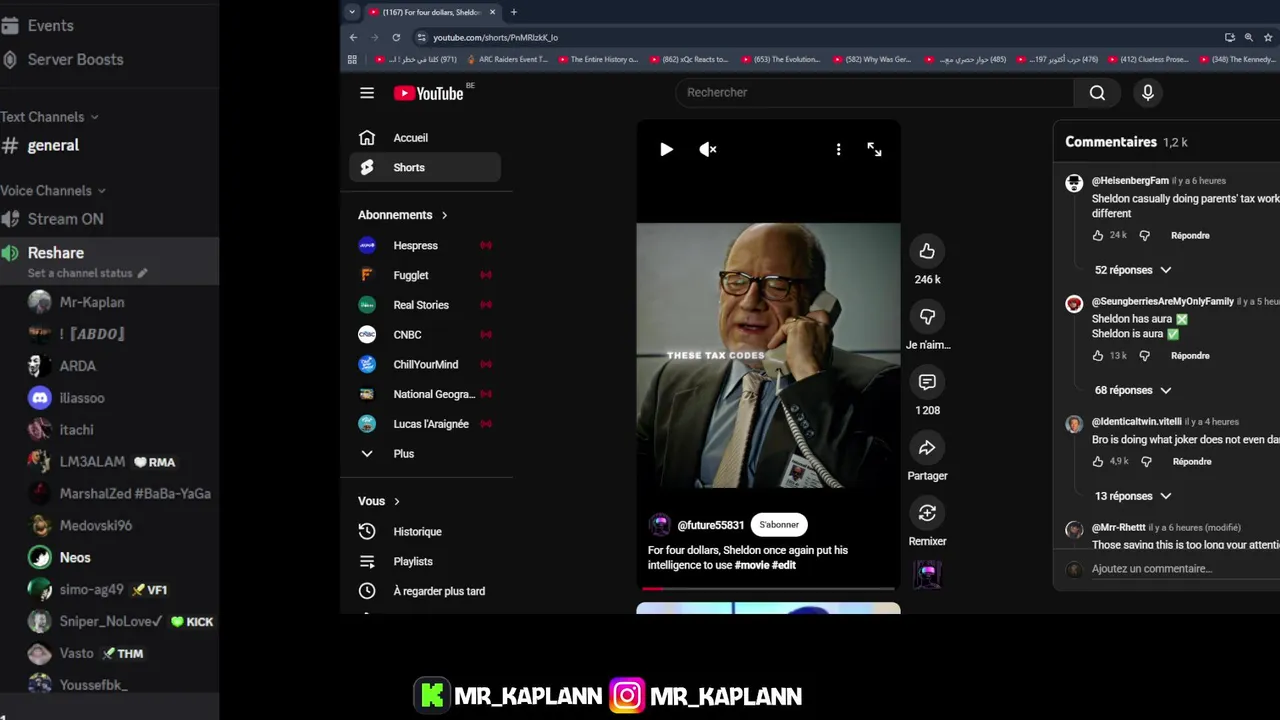
Task: Open the ChillYourMind subscription
Action: [x=425, y=364]
